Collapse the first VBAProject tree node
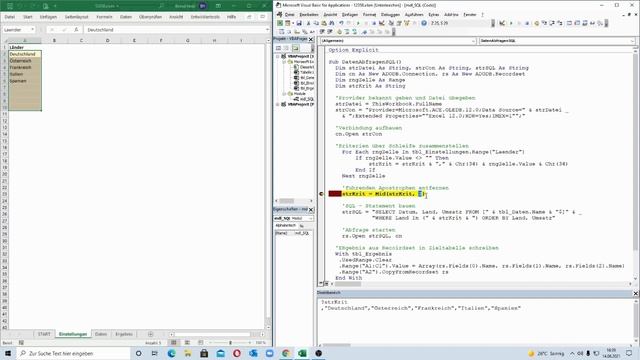640x360 pixels. (278, 56)
